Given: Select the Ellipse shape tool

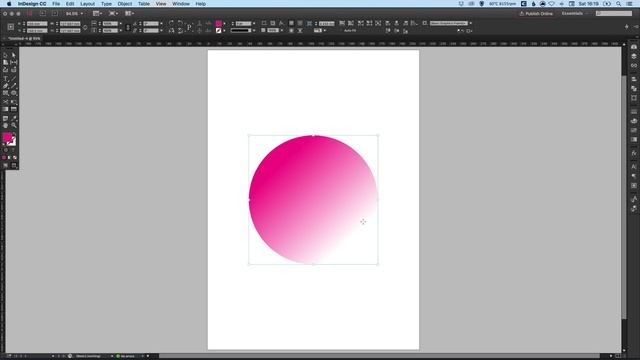Looking at the screenshot, I should coord(14,93).
